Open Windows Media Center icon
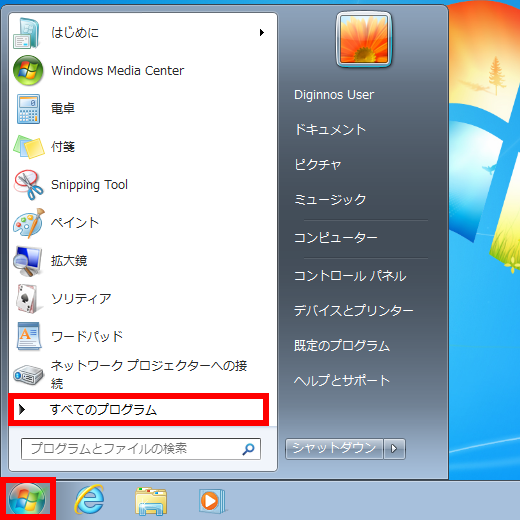Screen dimensions: 520x520 click(x=28, y=70)
